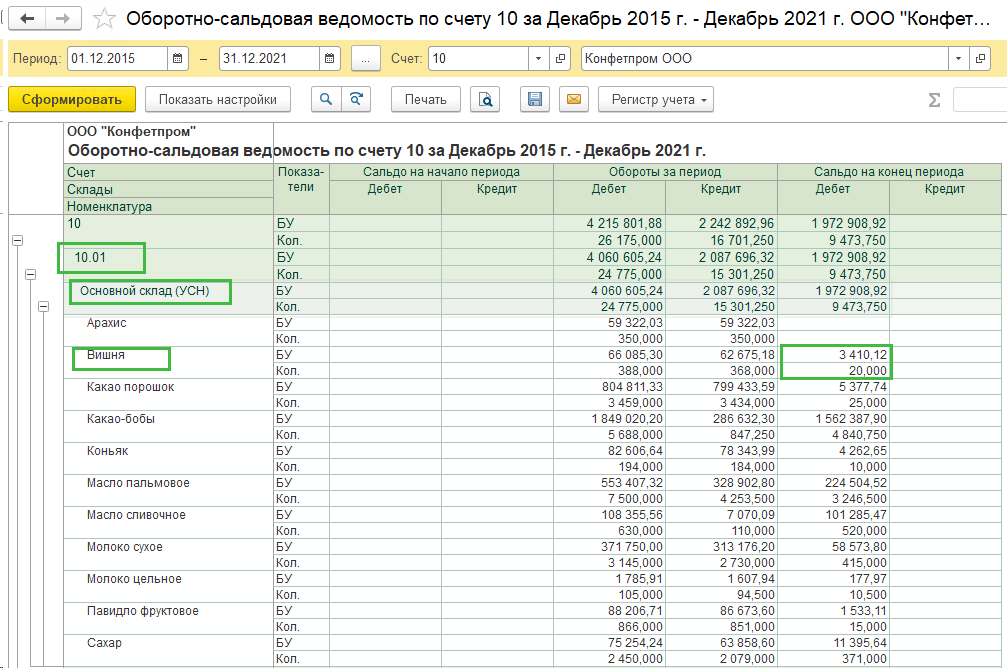Click the Печать button
Screen dimensions: 1007x668
(426, 100)
